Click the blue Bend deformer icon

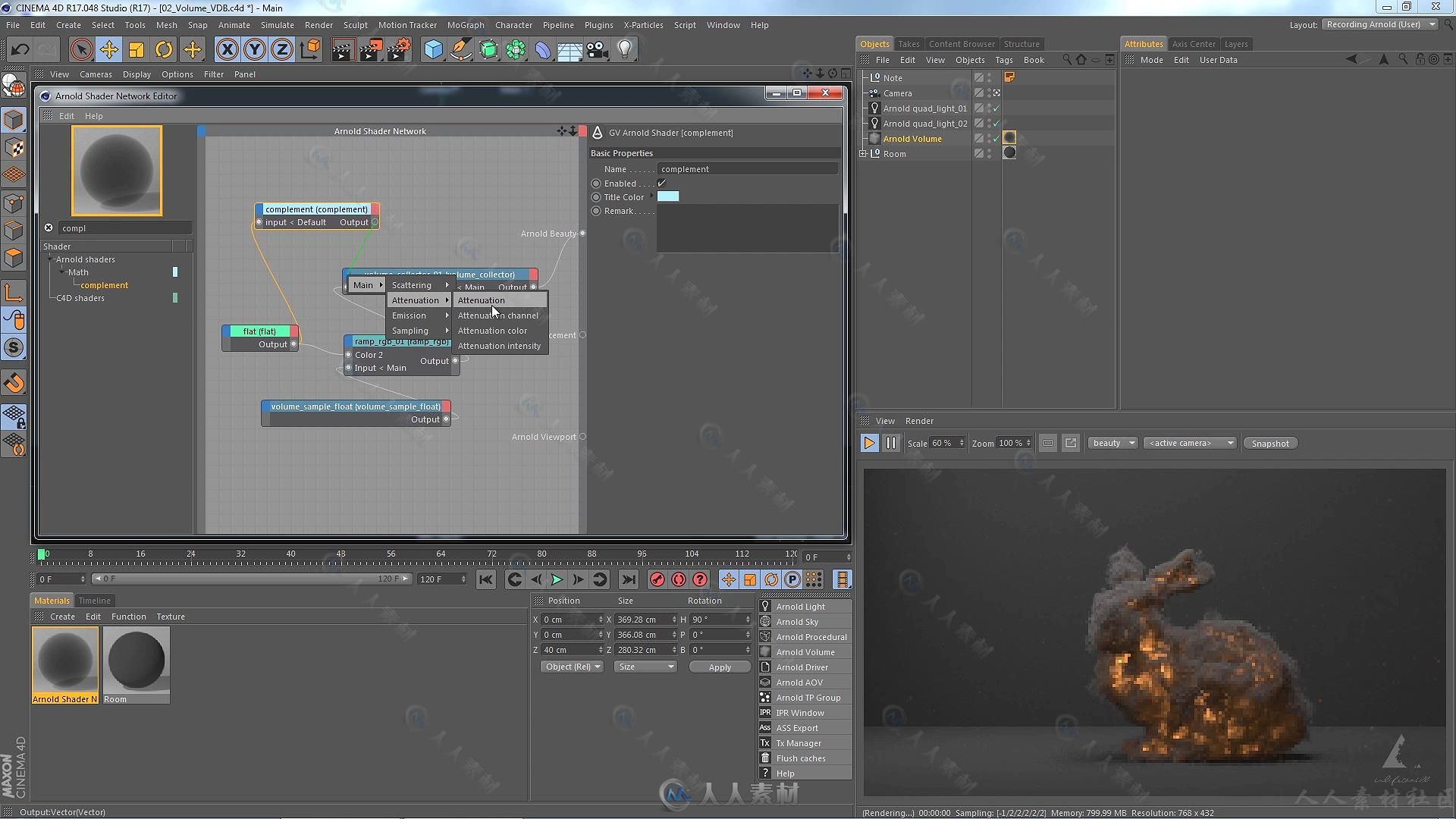(543, 50)
